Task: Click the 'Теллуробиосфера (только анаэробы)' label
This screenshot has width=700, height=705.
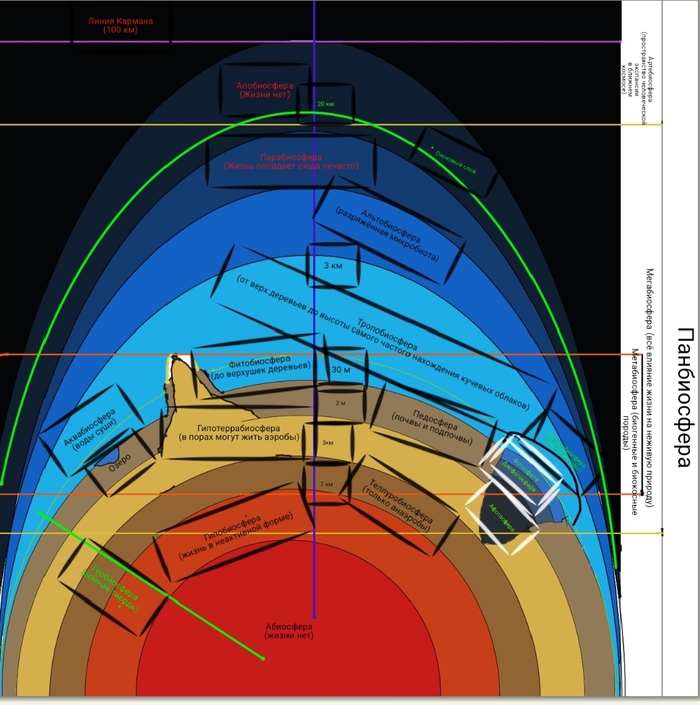Action: click(x=398, y=505)
